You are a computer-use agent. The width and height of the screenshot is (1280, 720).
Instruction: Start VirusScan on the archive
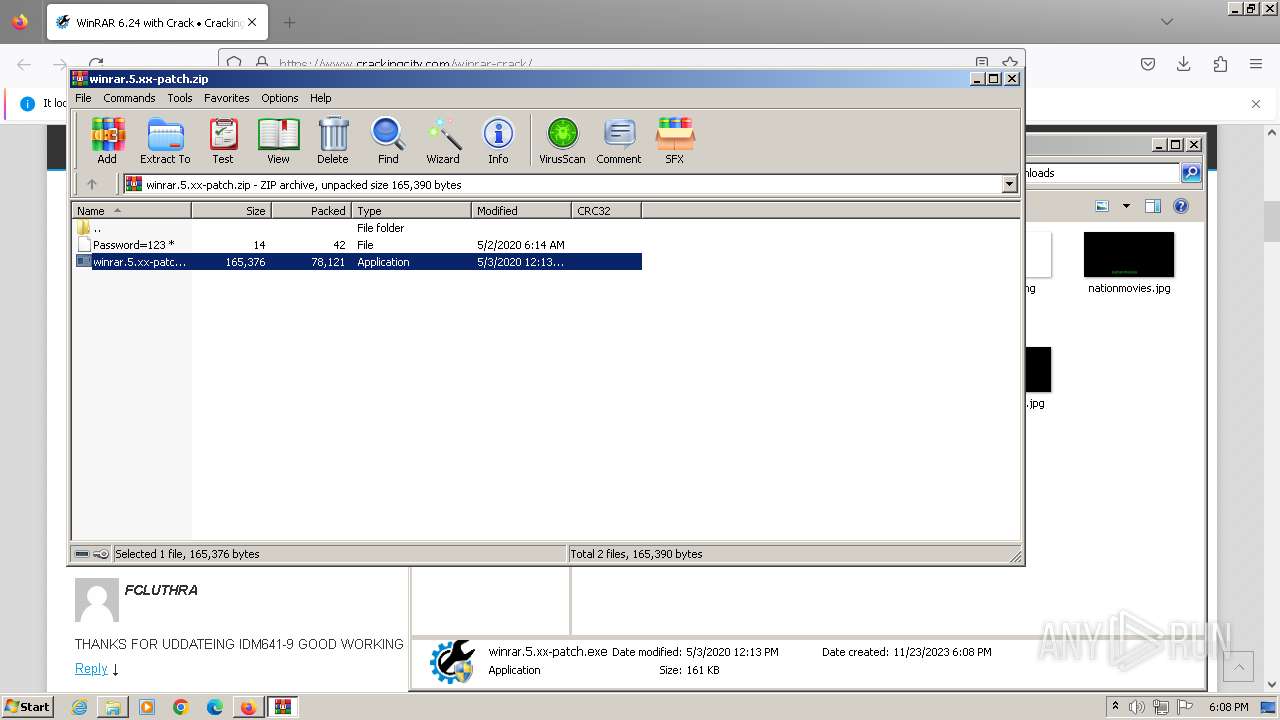pos(562,140)
